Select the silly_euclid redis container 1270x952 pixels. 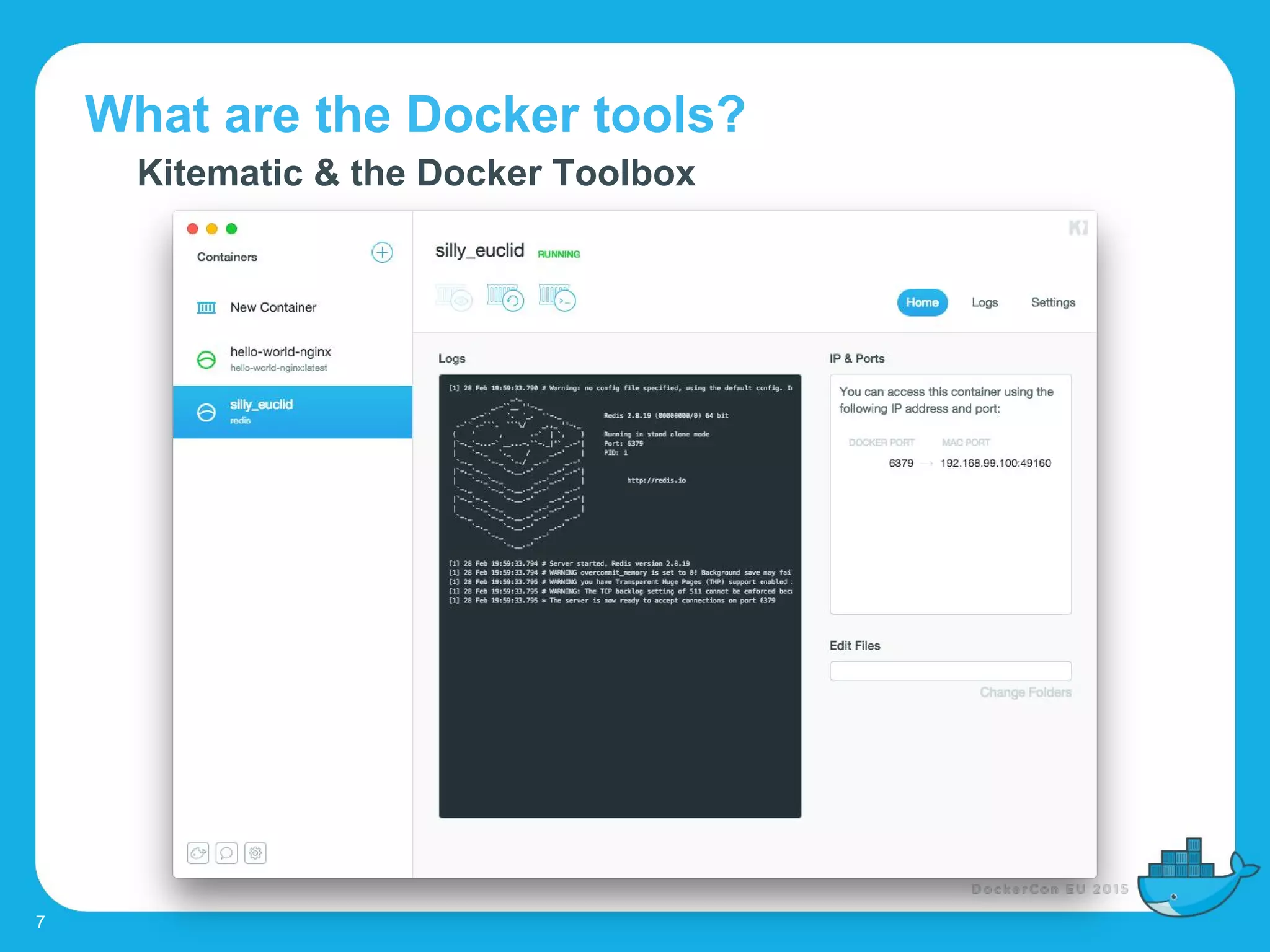coord(292,412)
